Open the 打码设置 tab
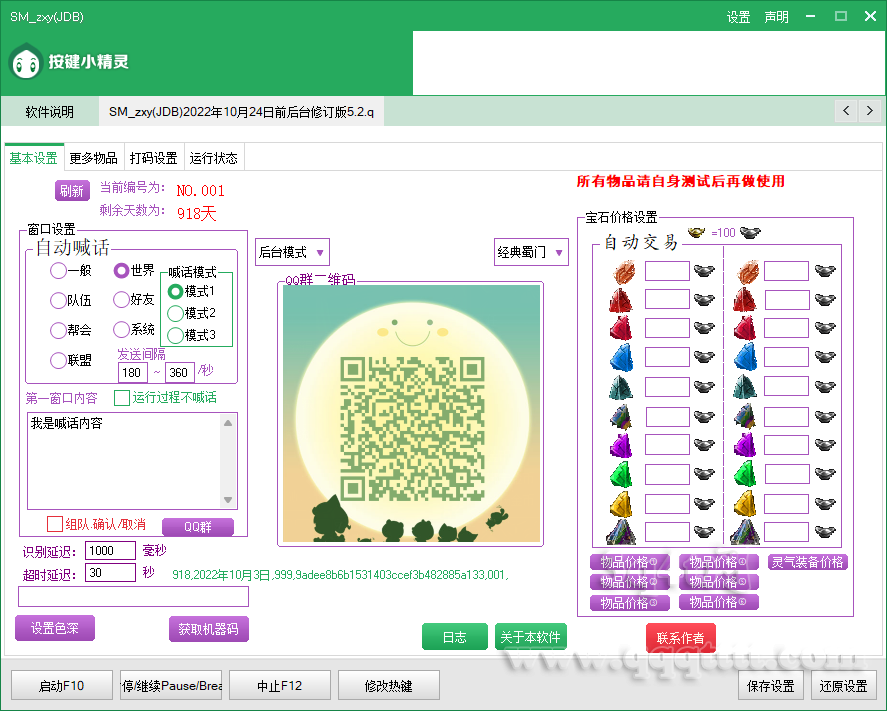 pos(153,158)
